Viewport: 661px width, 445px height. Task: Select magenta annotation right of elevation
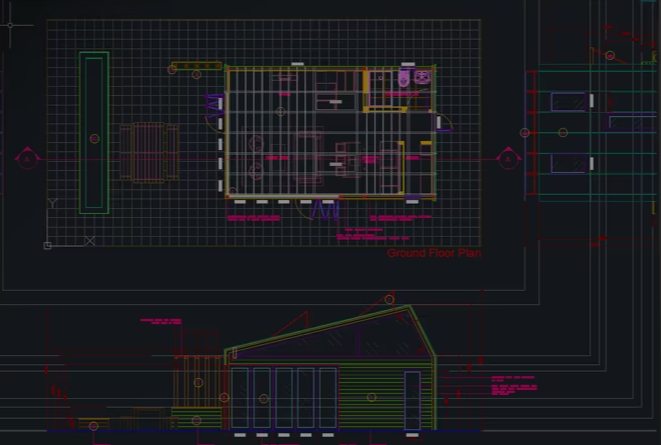pos(514,388)
